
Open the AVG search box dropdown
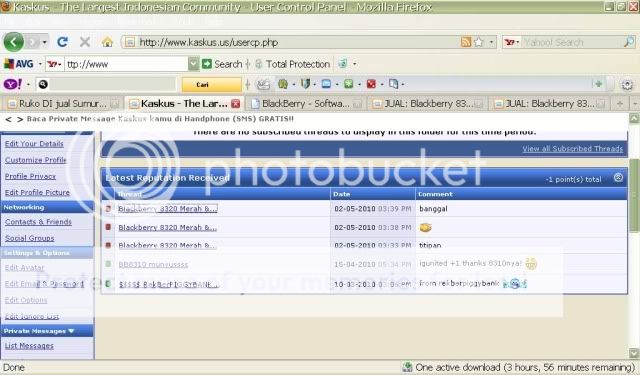pos(193,64)
